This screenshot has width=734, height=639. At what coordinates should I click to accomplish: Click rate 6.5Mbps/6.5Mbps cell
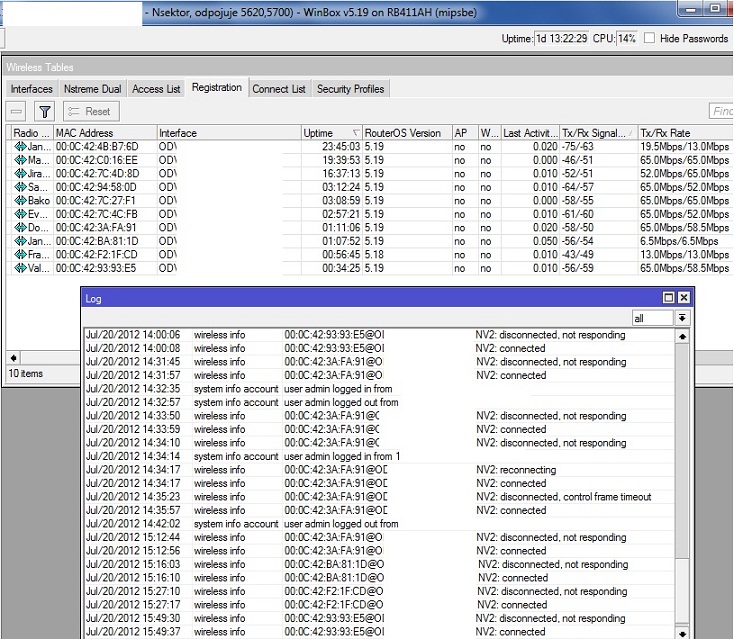coord(679,241)
